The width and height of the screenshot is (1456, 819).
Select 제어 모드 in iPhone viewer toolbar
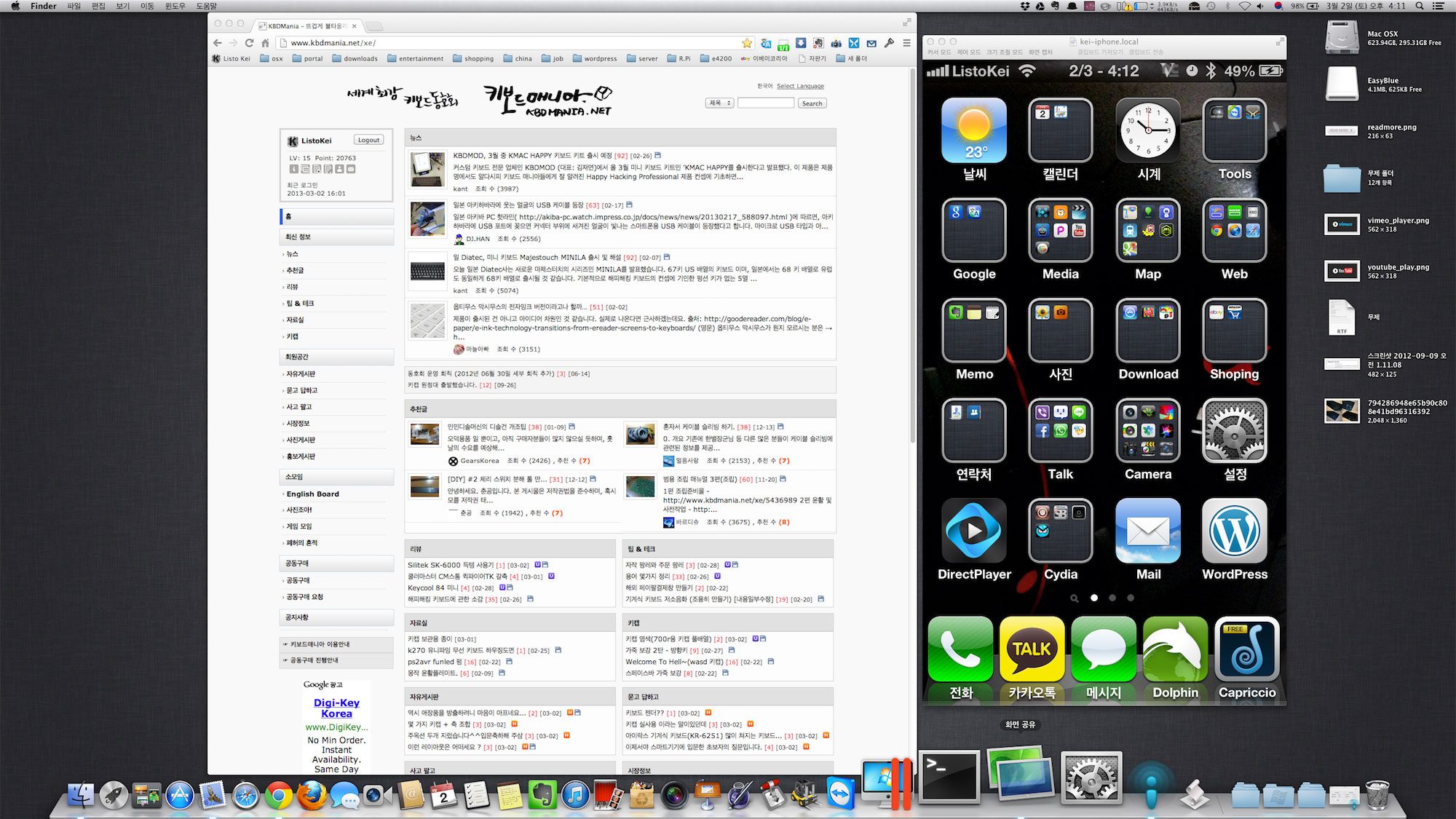coord(968,52)
